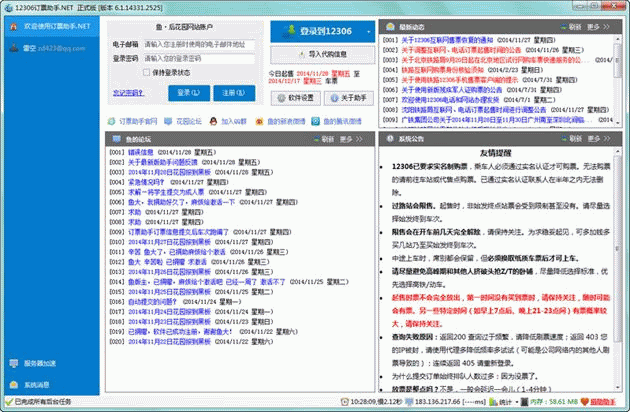630x412 pixels.
Task: Click refresh icon in 最新动态 panel
Action: click(x=564, y=27)
